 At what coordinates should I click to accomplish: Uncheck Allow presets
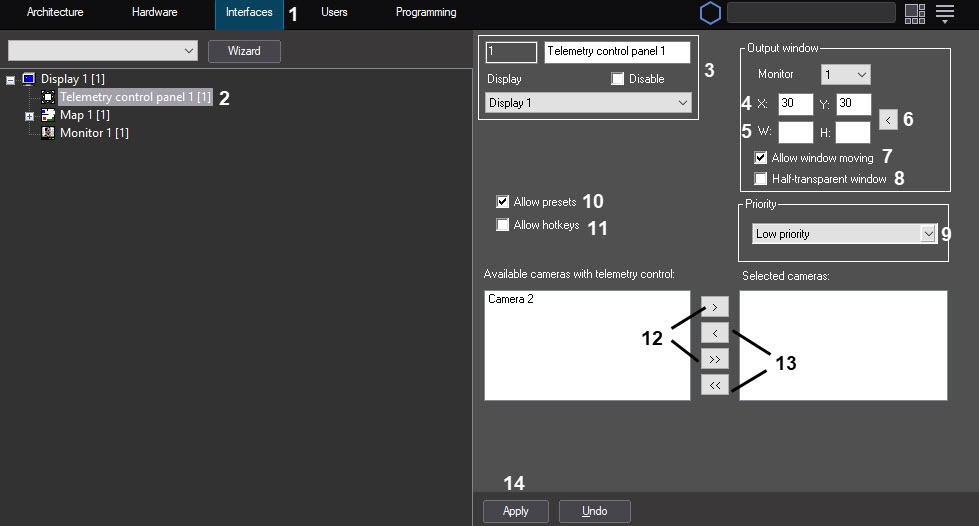pos(503,201)
